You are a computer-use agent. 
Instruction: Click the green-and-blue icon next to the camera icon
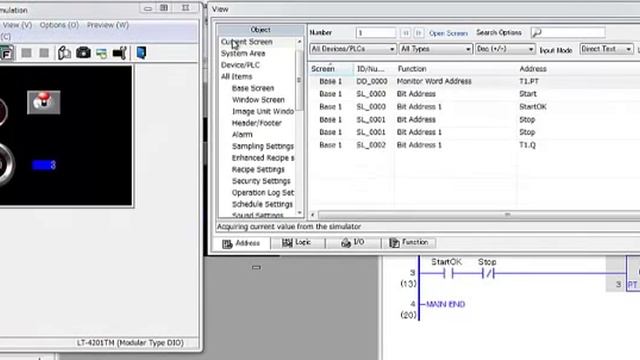tap(102, 53)
